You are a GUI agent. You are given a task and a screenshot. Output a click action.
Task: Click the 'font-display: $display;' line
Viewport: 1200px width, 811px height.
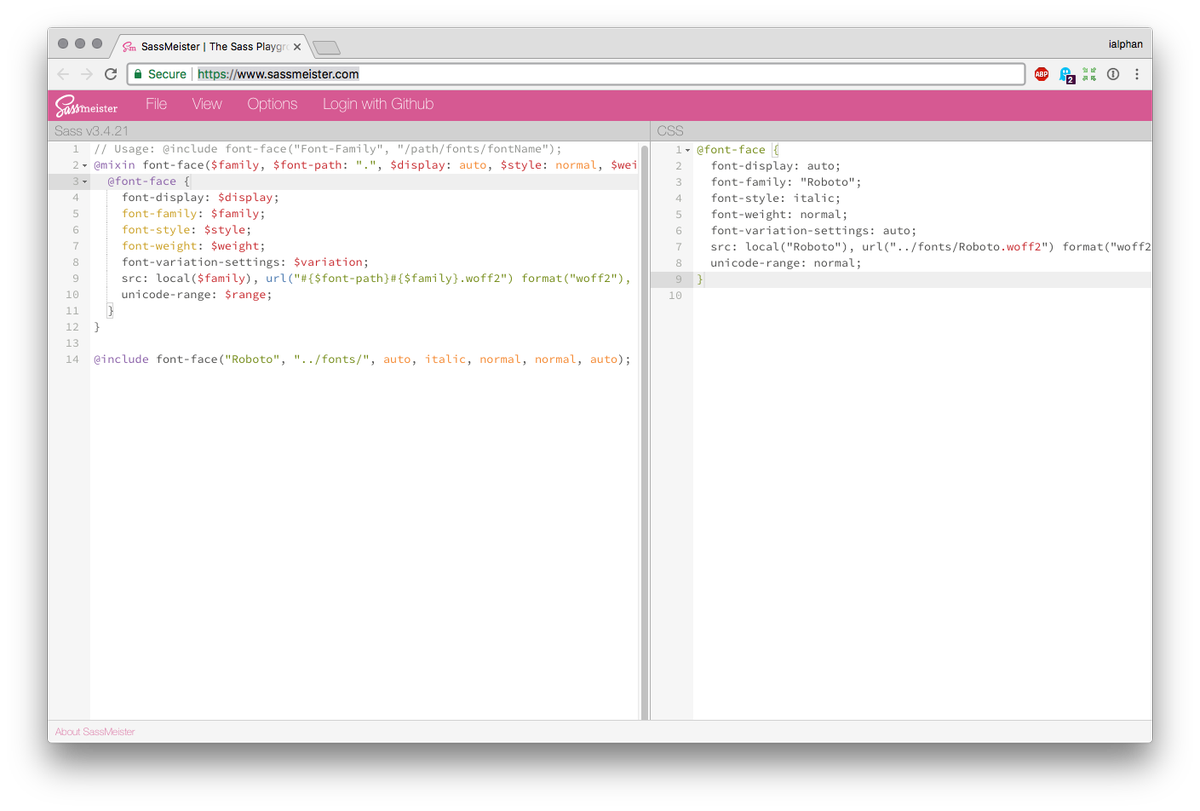[200, 197]
